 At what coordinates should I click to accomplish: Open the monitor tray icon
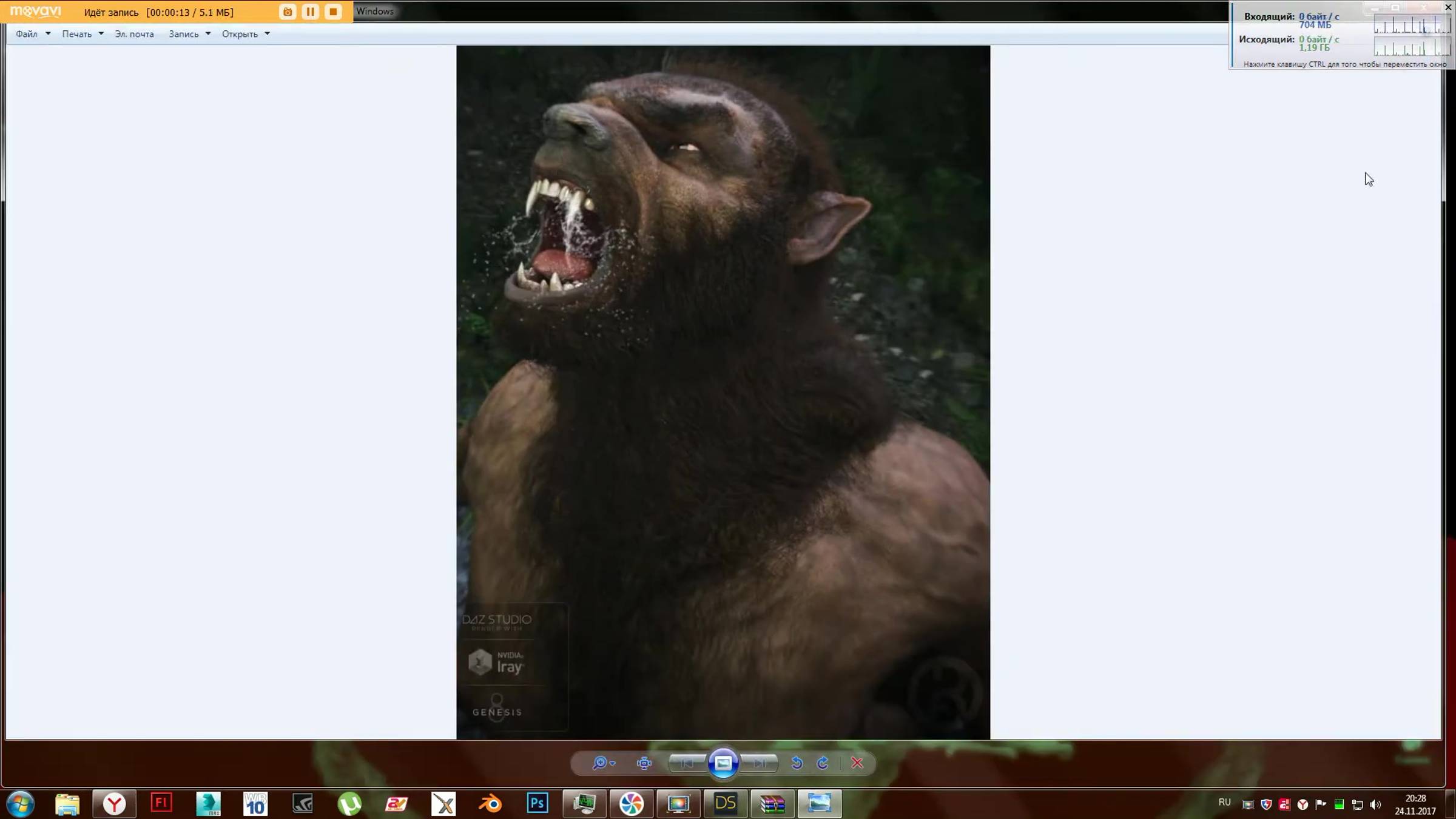pyautogui.click(x=1248, y=804)
